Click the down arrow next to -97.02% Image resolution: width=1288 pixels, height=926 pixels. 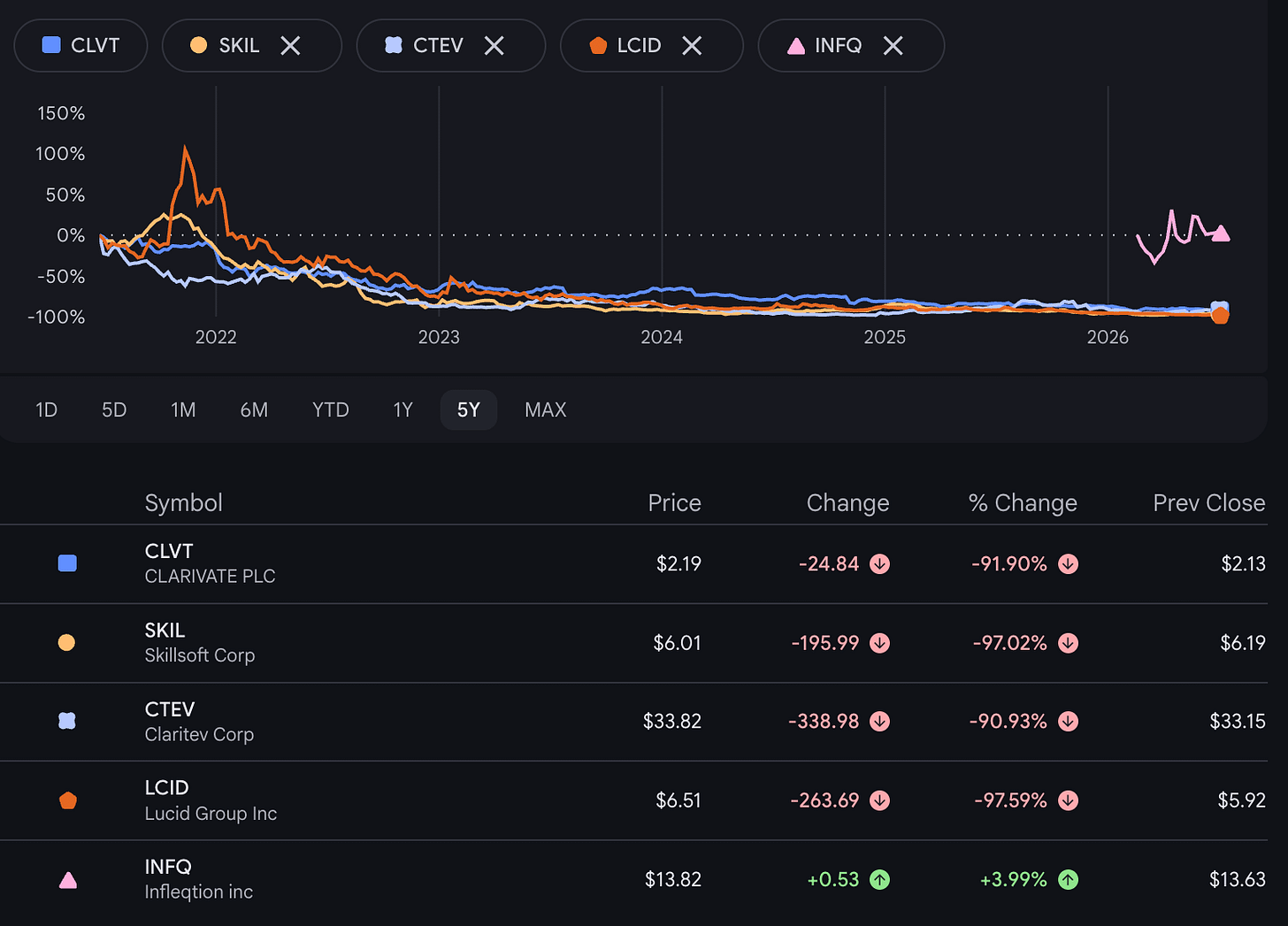click(1068, 643)
